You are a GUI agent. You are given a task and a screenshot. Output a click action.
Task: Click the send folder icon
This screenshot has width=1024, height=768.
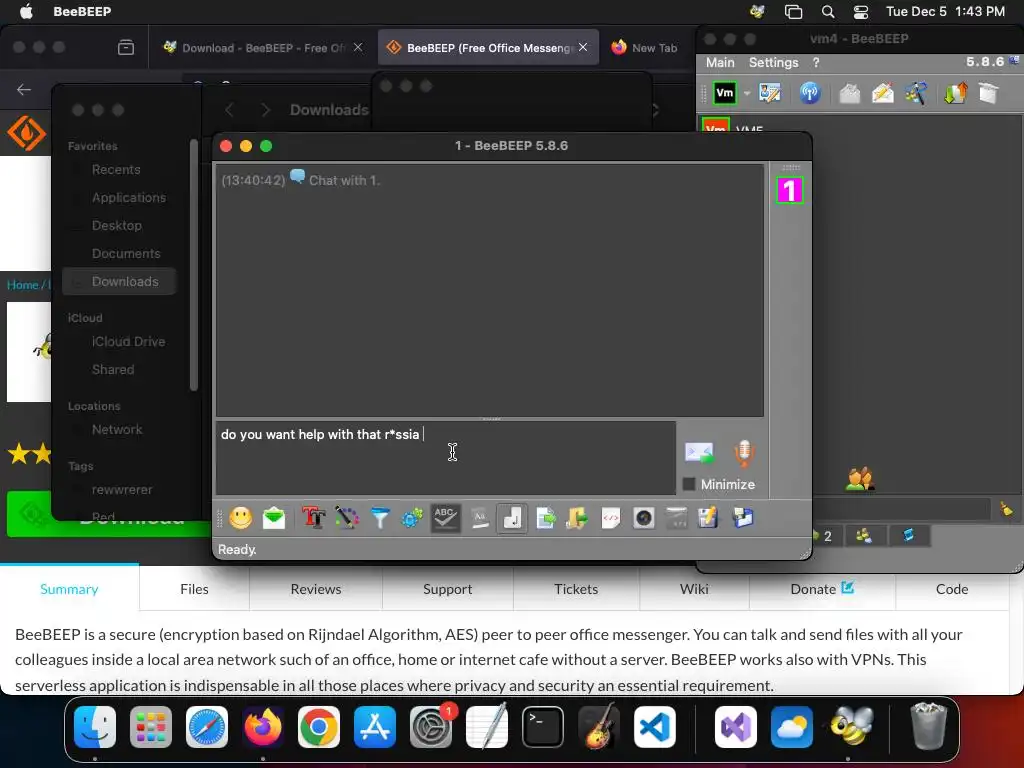(x=577, y=518)
